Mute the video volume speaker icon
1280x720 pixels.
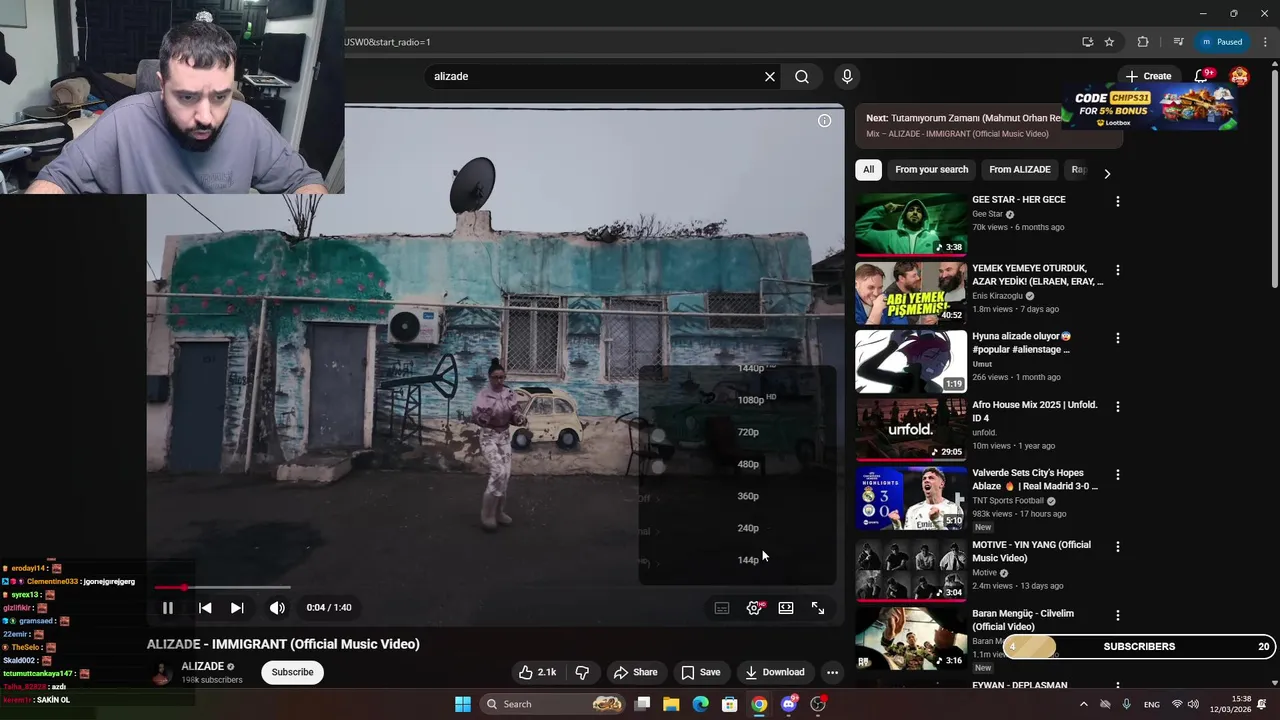(277, 608)
